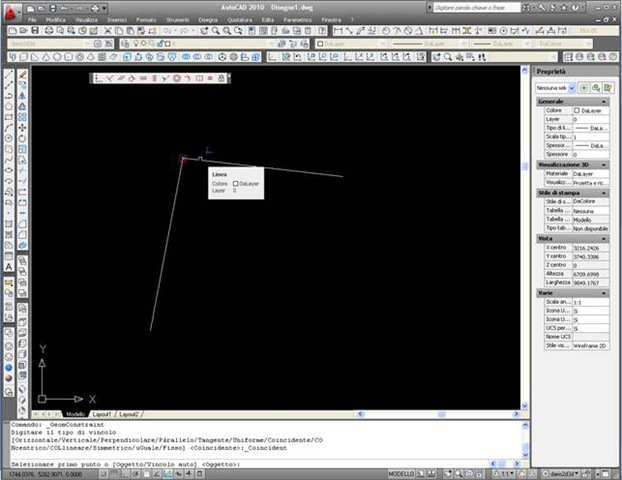
Task: Select the Rectangle tool in the draw toolbar
Action: (9, 117)
